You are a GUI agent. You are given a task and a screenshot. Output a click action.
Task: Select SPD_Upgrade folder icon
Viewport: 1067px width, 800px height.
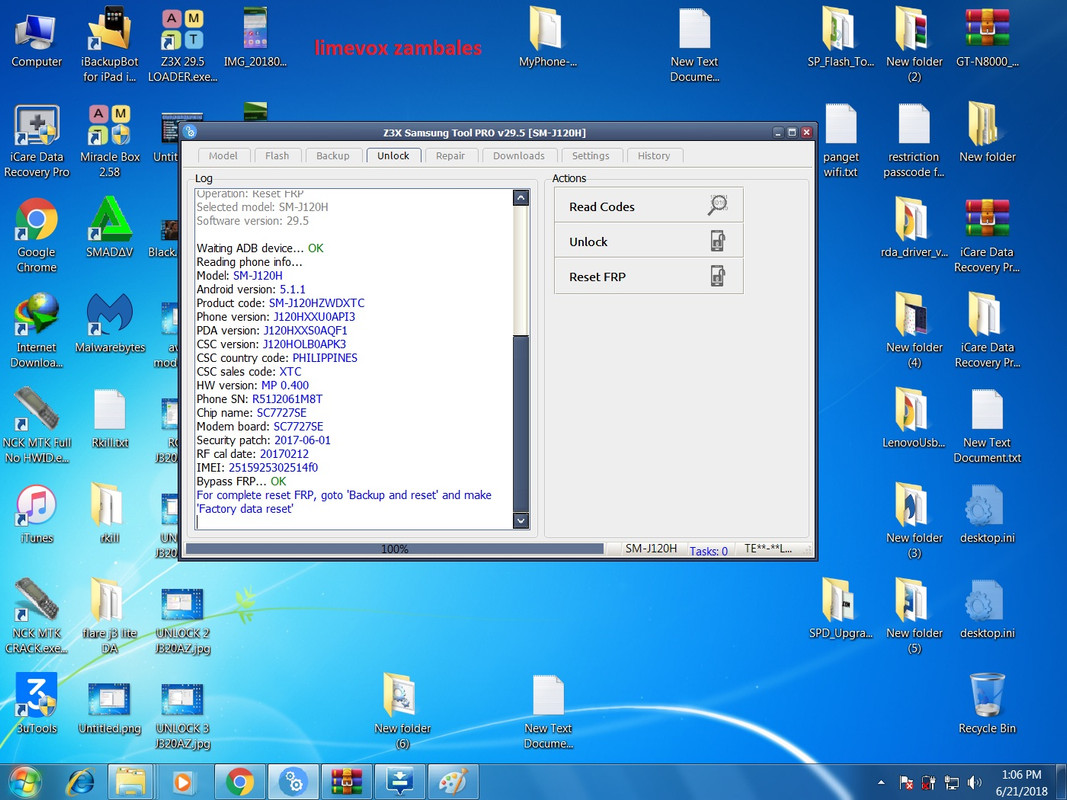(840, 610)
